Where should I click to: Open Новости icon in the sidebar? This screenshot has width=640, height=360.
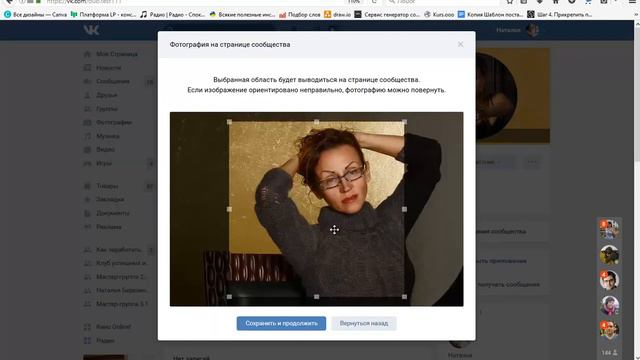coord(87,68)
